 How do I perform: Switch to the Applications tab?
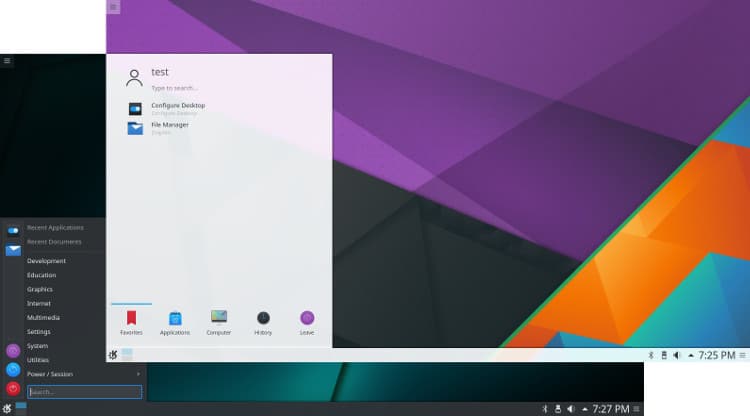(x=175, y=322)
